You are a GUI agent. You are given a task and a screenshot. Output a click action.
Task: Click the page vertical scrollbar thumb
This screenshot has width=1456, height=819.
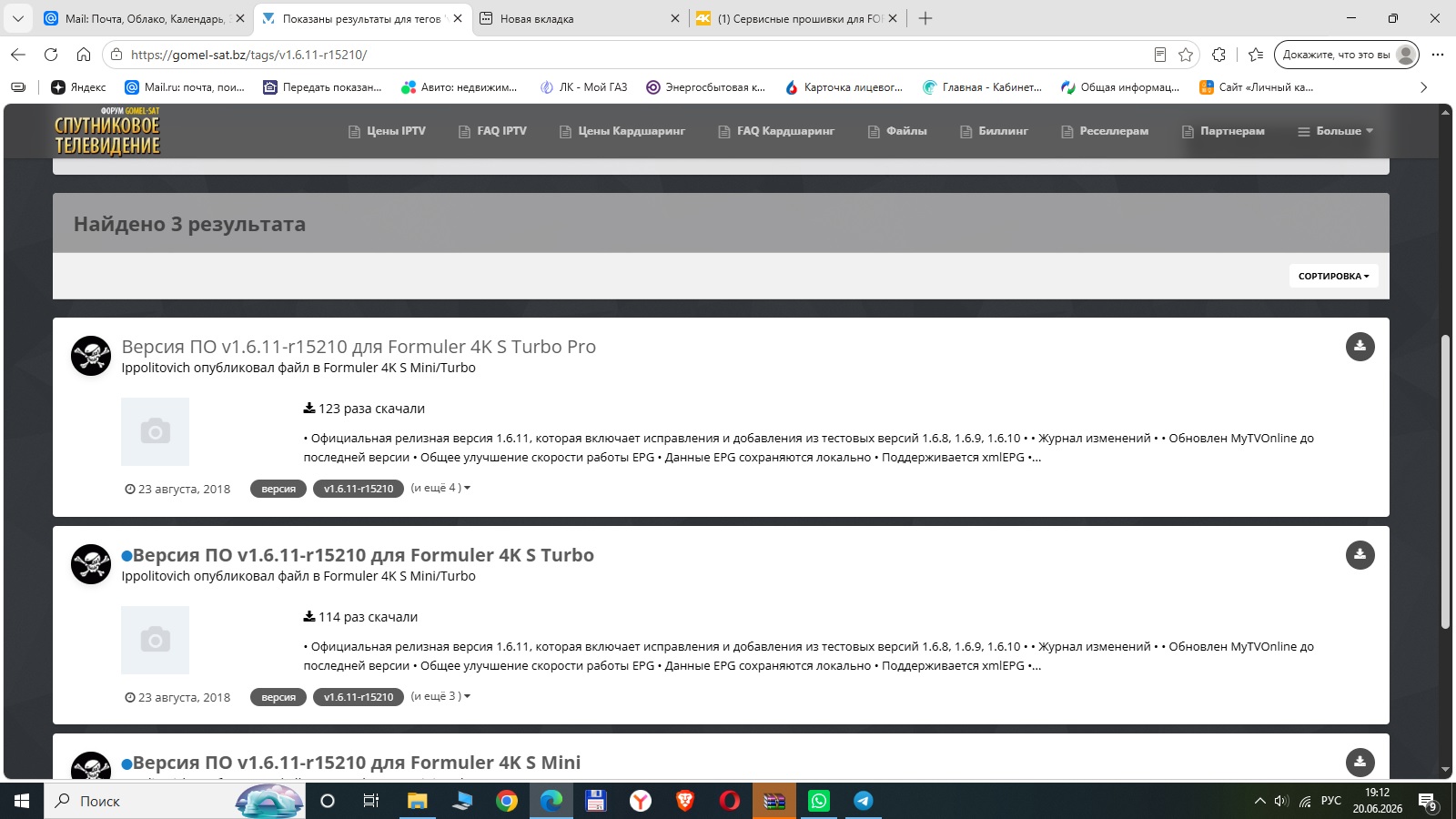[x=1445, y=482]
